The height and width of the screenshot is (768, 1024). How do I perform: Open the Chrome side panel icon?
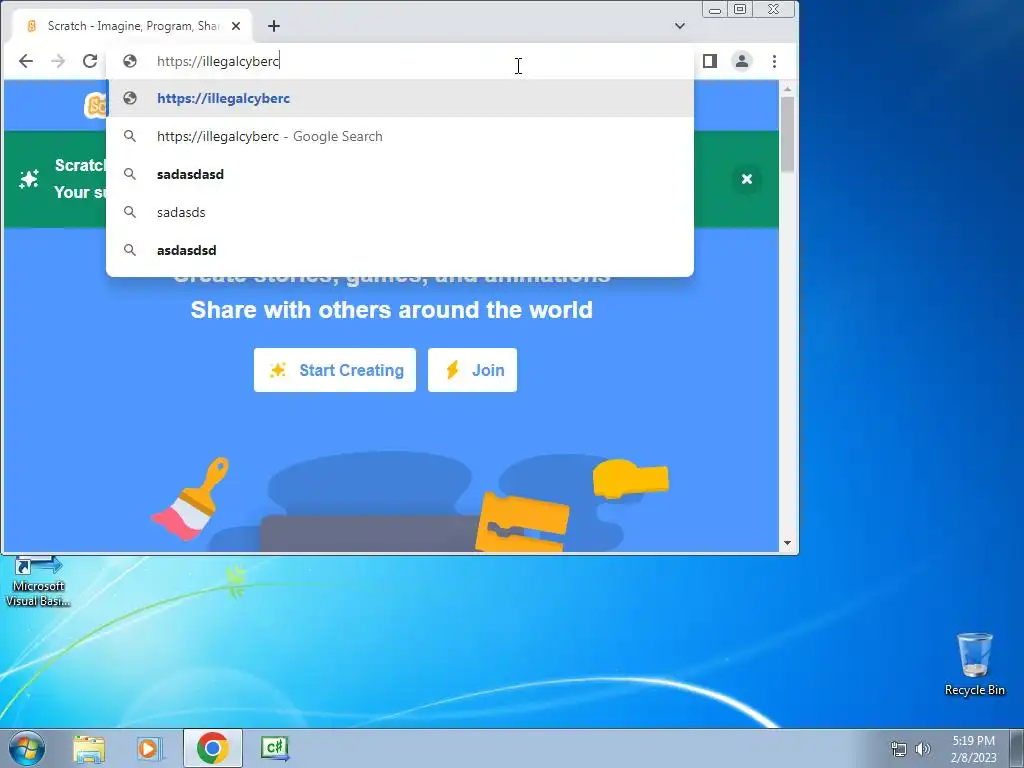point(710,61)
